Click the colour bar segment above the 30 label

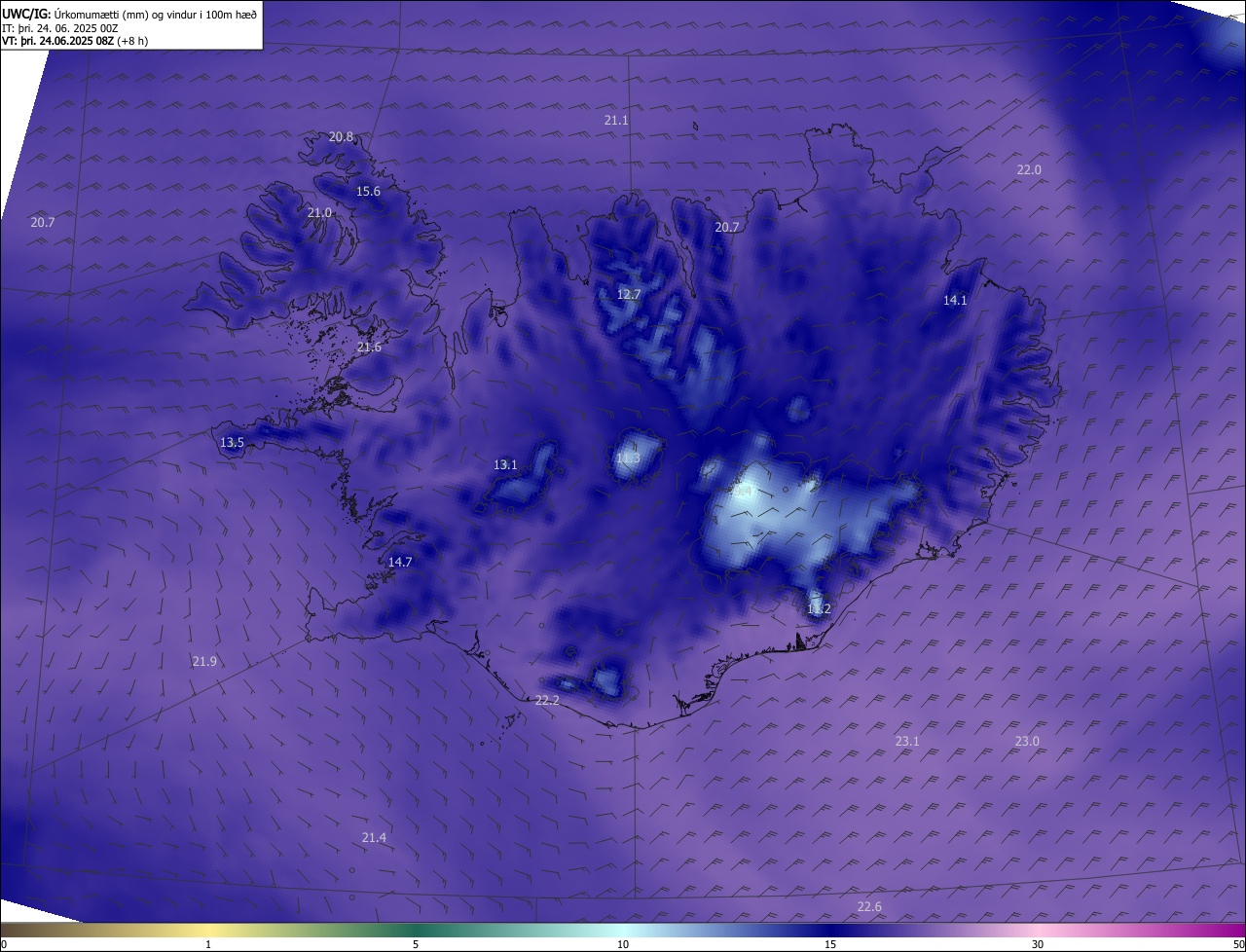click(1038, 930)
